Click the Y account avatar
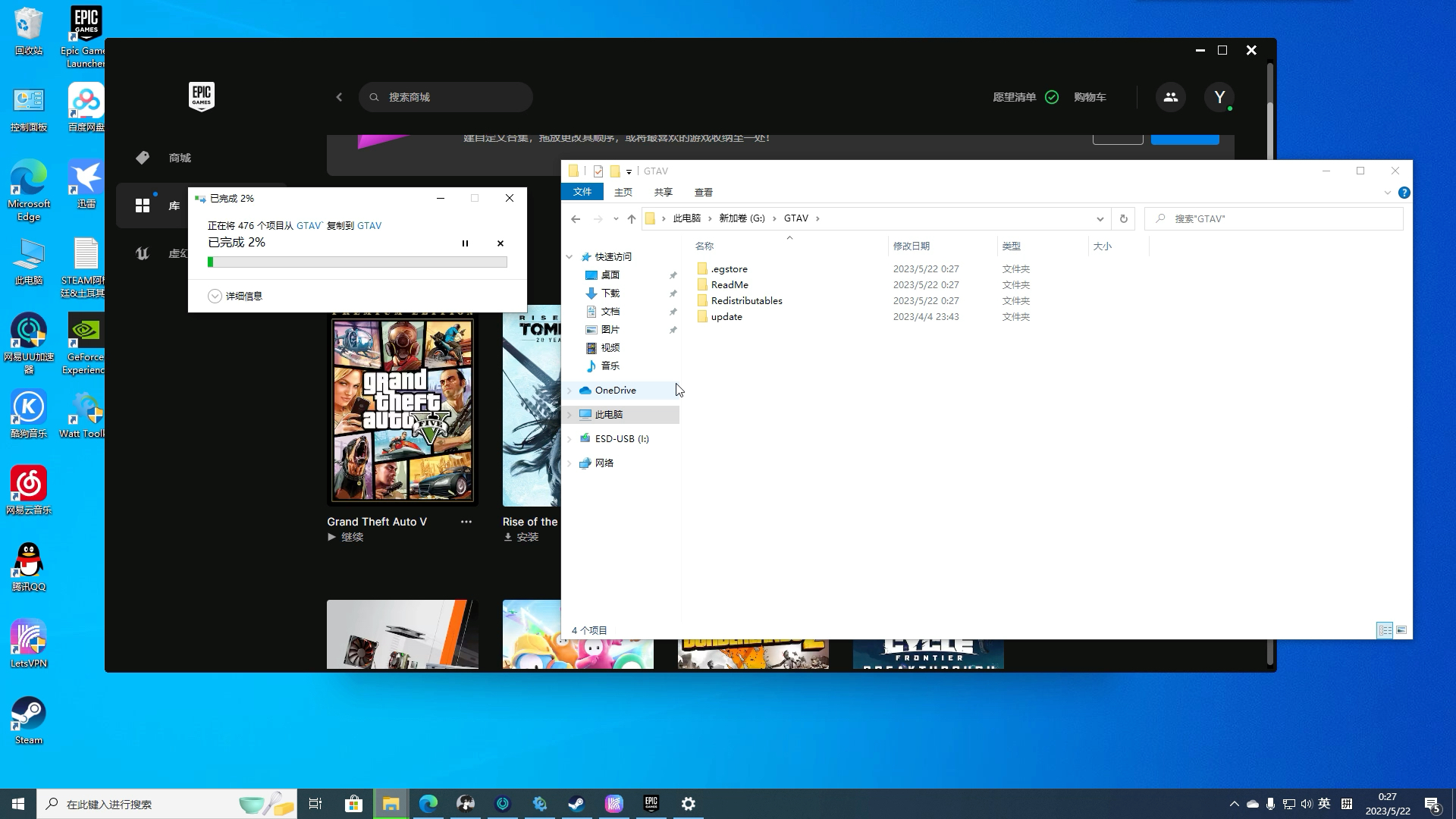1456x819 pixels. coord(1219,97)
